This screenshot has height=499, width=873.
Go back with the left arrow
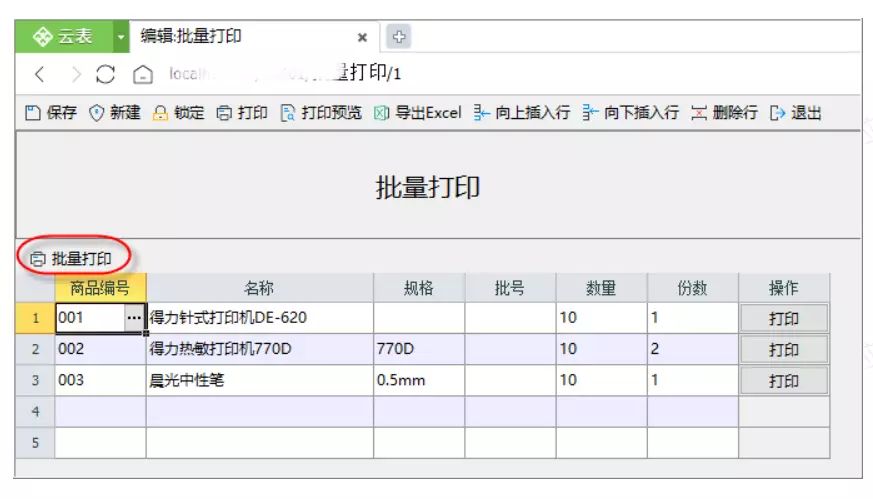point(39,74)
